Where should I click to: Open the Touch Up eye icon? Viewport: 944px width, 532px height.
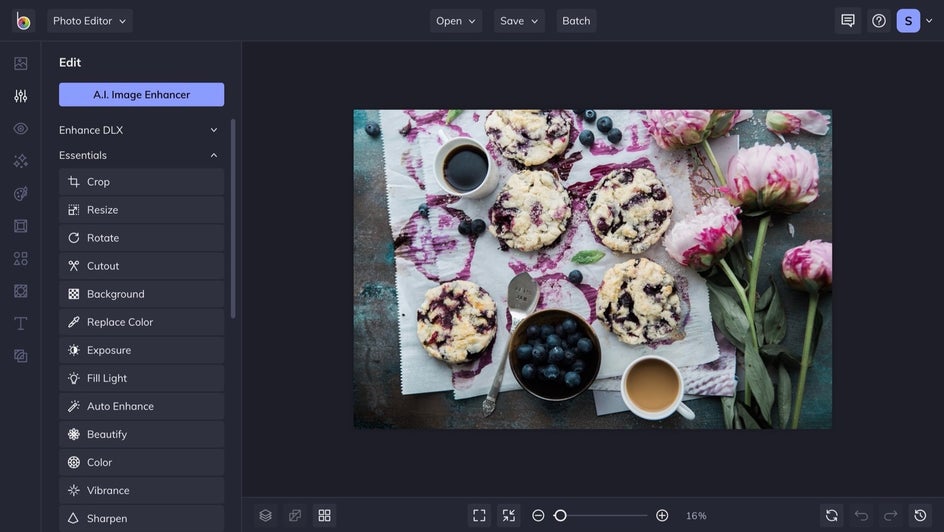pyautogui.click(x=20, y=128)
